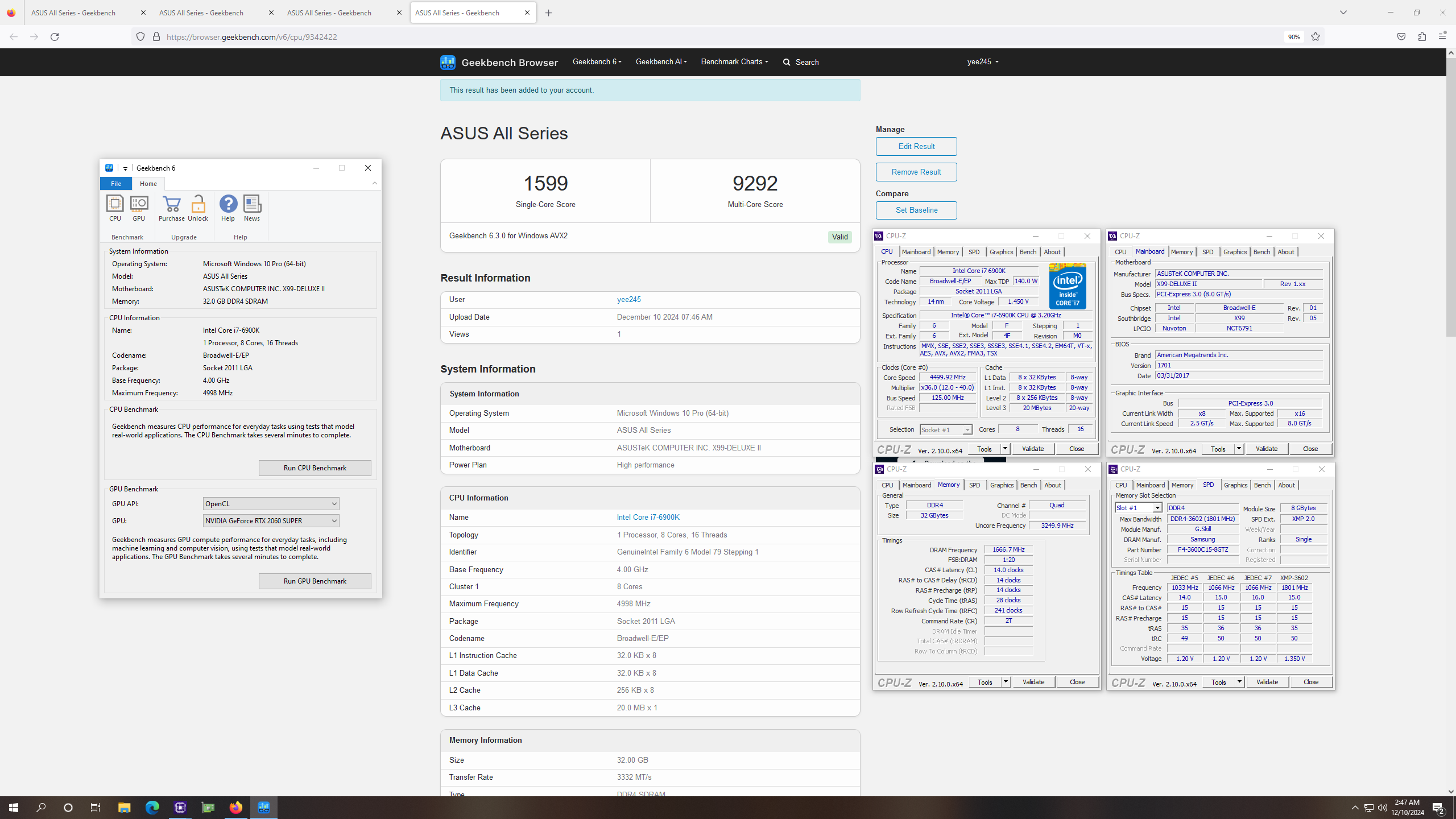Select the GPU benchmark icon in Geekbench ribbon
This screenshot has width=1456, height=819.
pos(139,208)
